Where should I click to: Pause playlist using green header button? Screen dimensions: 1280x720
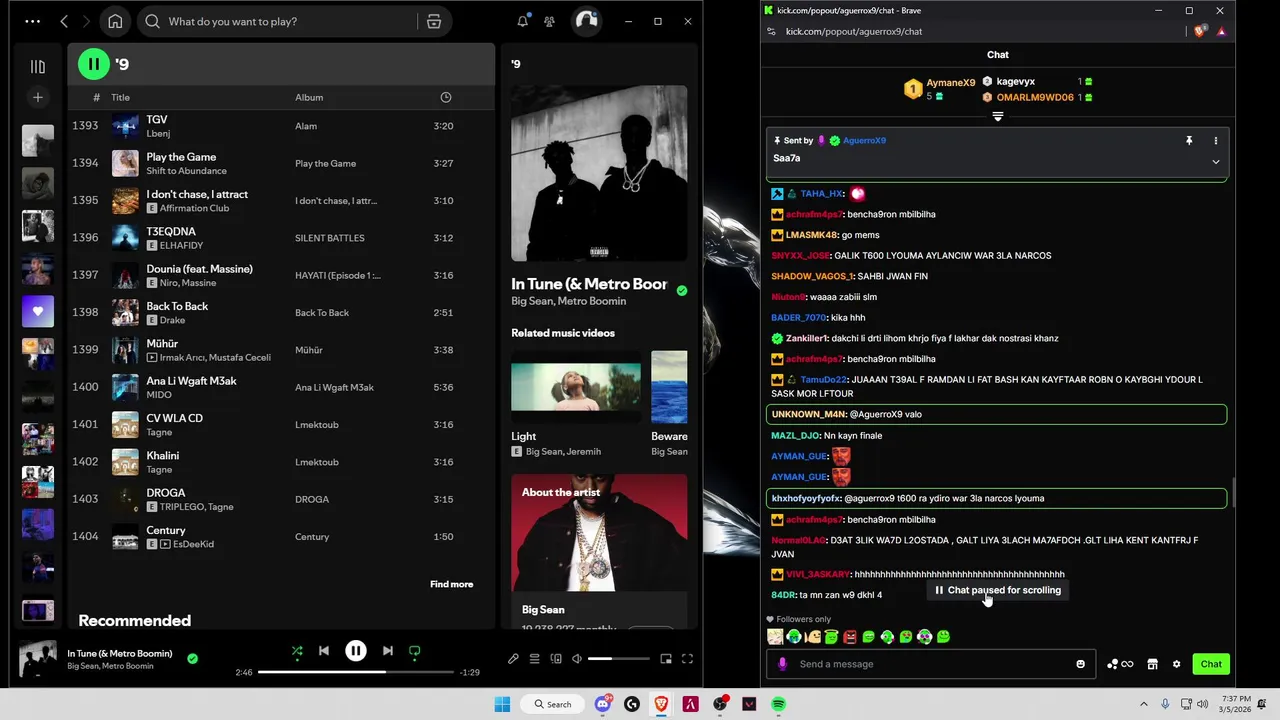coord(94,64)
